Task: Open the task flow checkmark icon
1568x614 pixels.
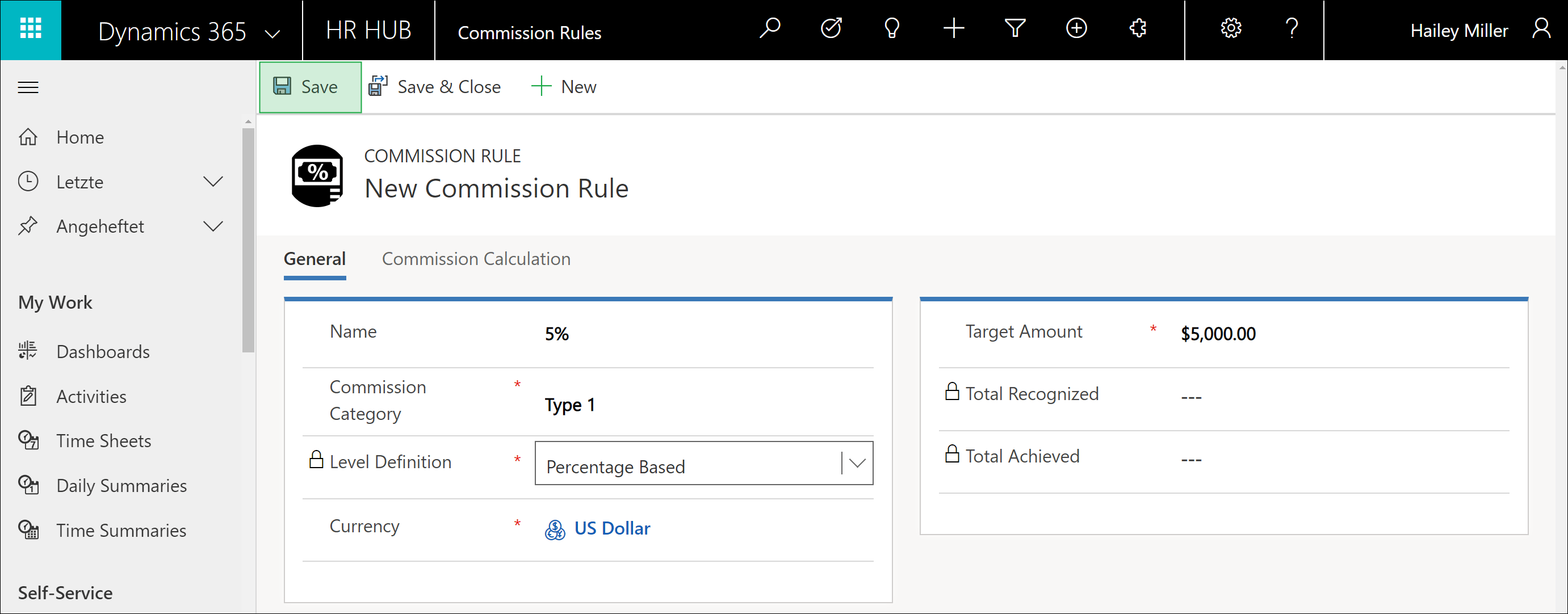Action: (831, 28)
